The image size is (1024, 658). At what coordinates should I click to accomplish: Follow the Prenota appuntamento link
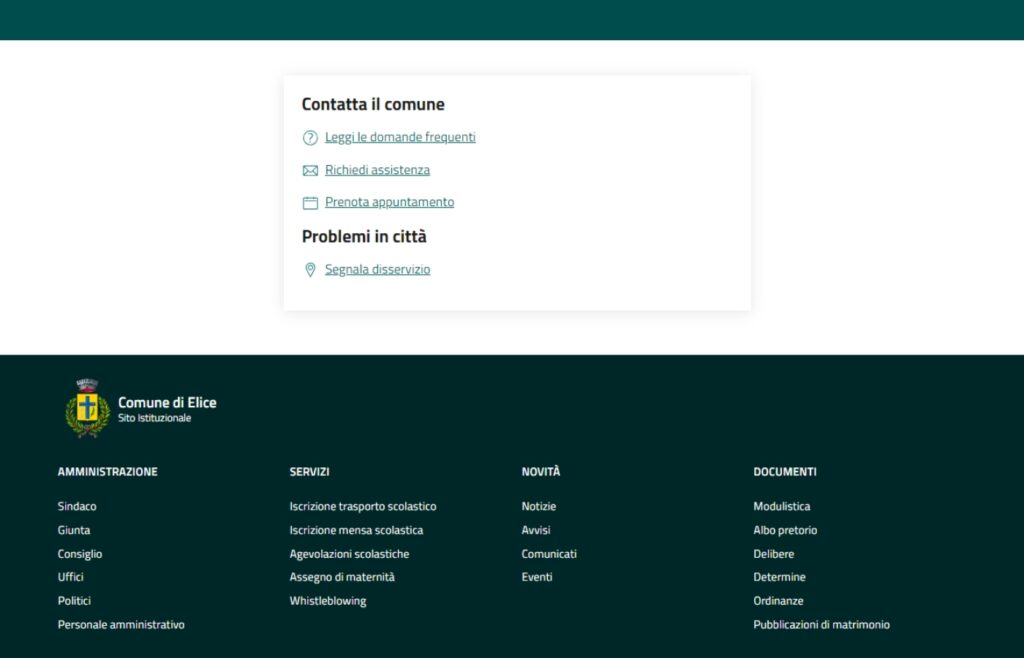tap(389, 202)
